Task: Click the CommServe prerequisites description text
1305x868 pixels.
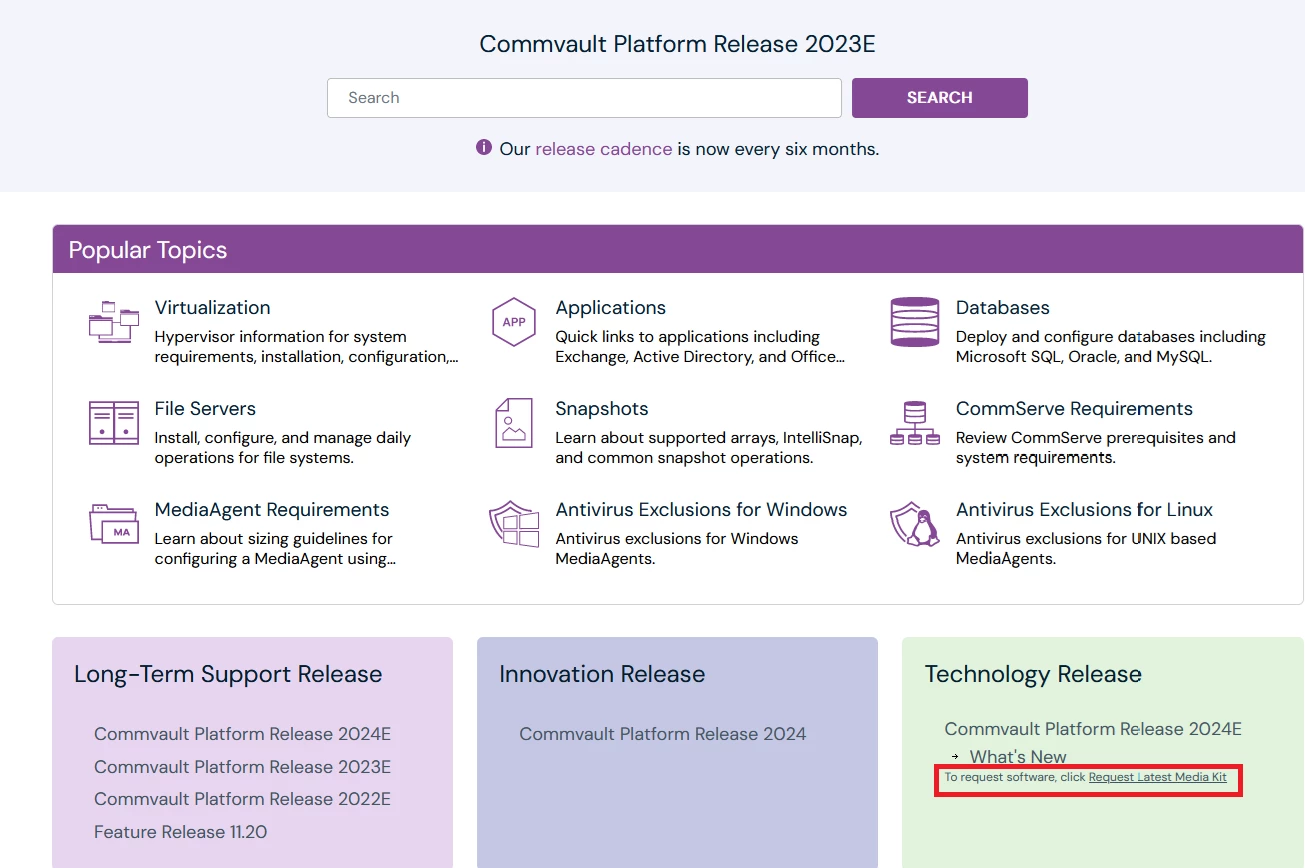Action: click(x=1096, y=448)
